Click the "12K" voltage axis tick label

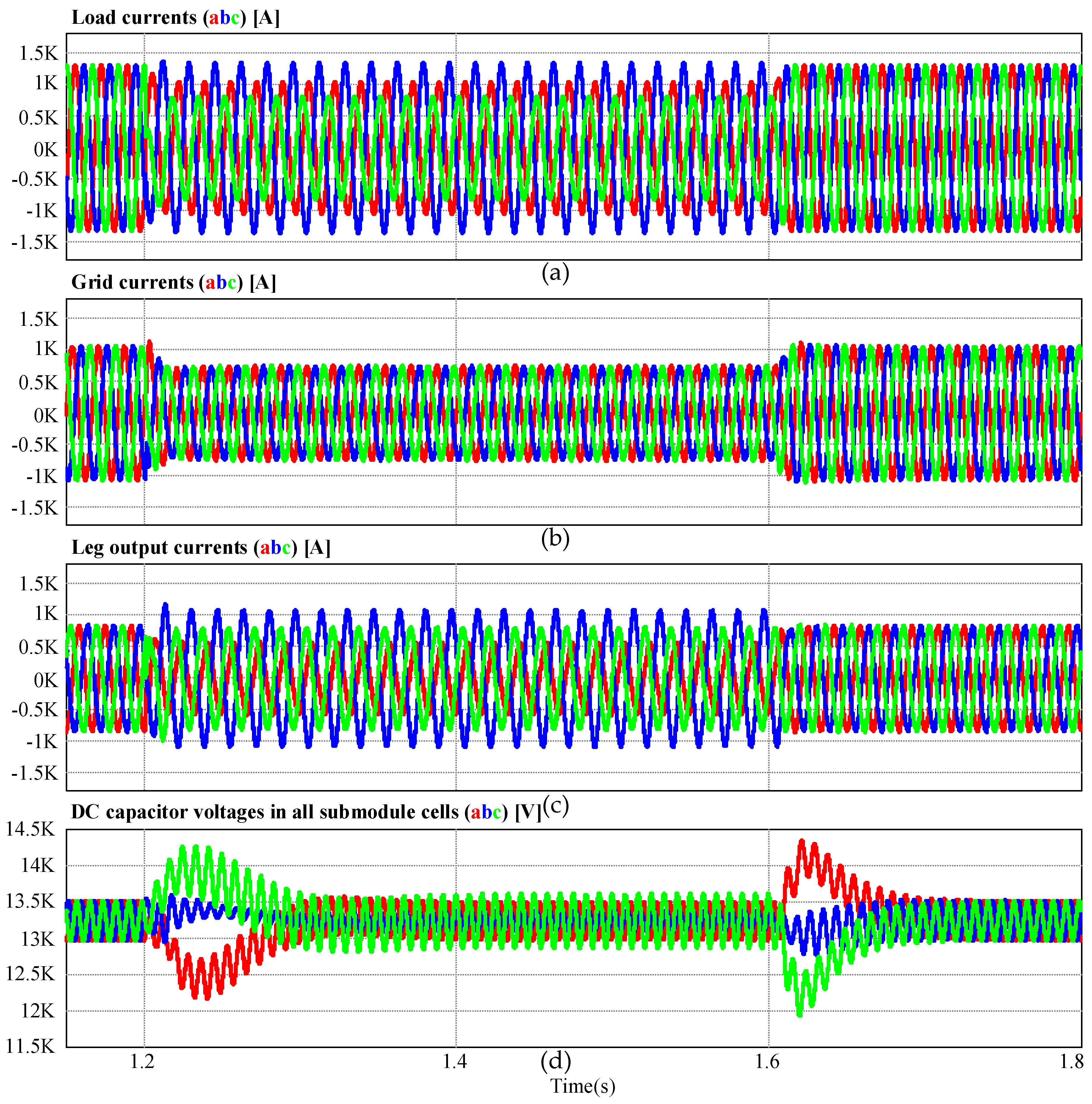coord(38,1011)
